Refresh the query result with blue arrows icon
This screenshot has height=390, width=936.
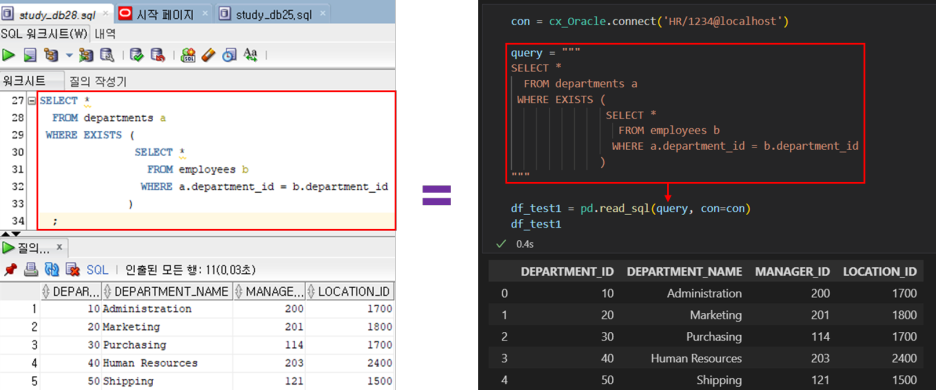[x=51, y=269]
